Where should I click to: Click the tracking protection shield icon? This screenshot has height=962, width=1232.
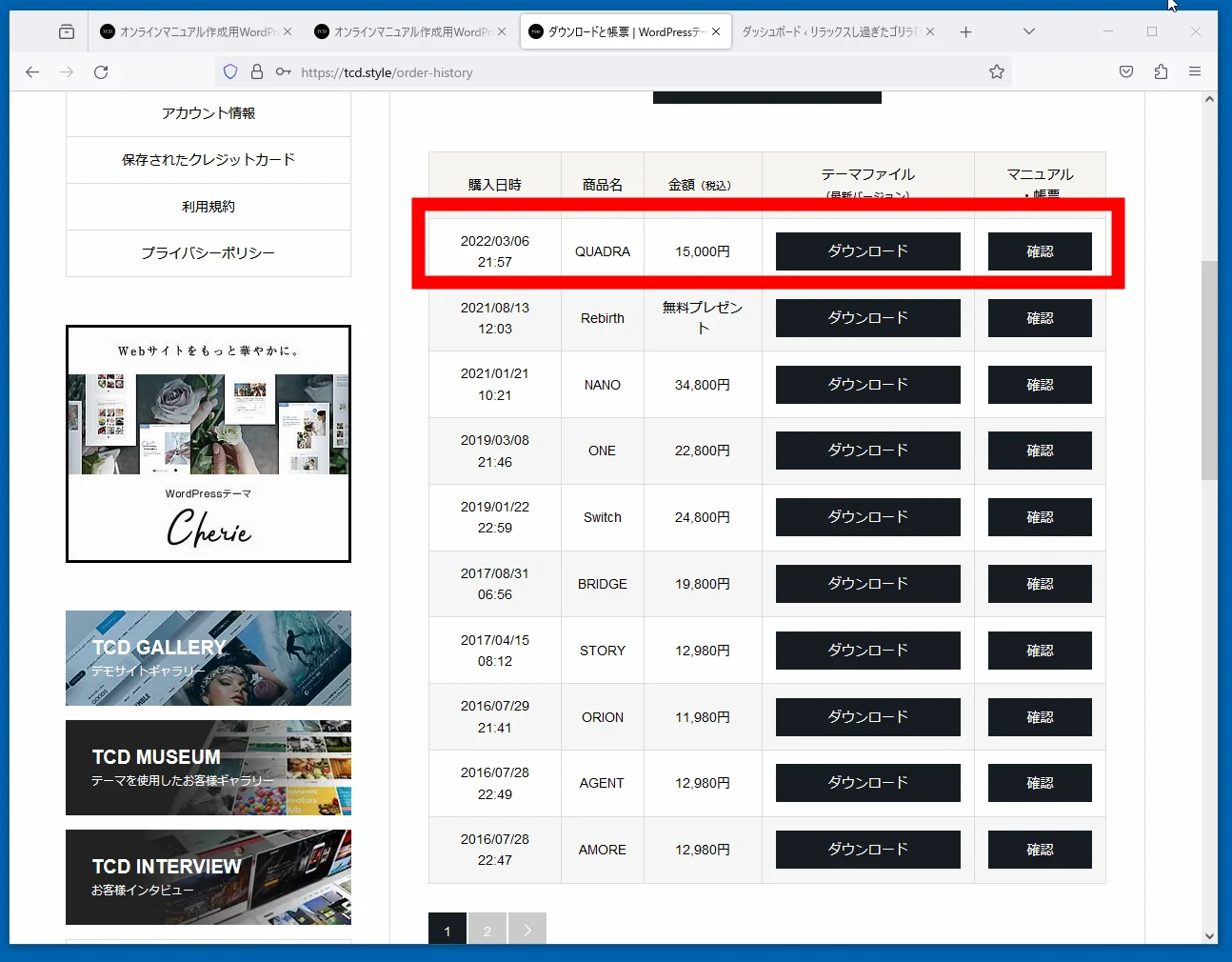230,72
